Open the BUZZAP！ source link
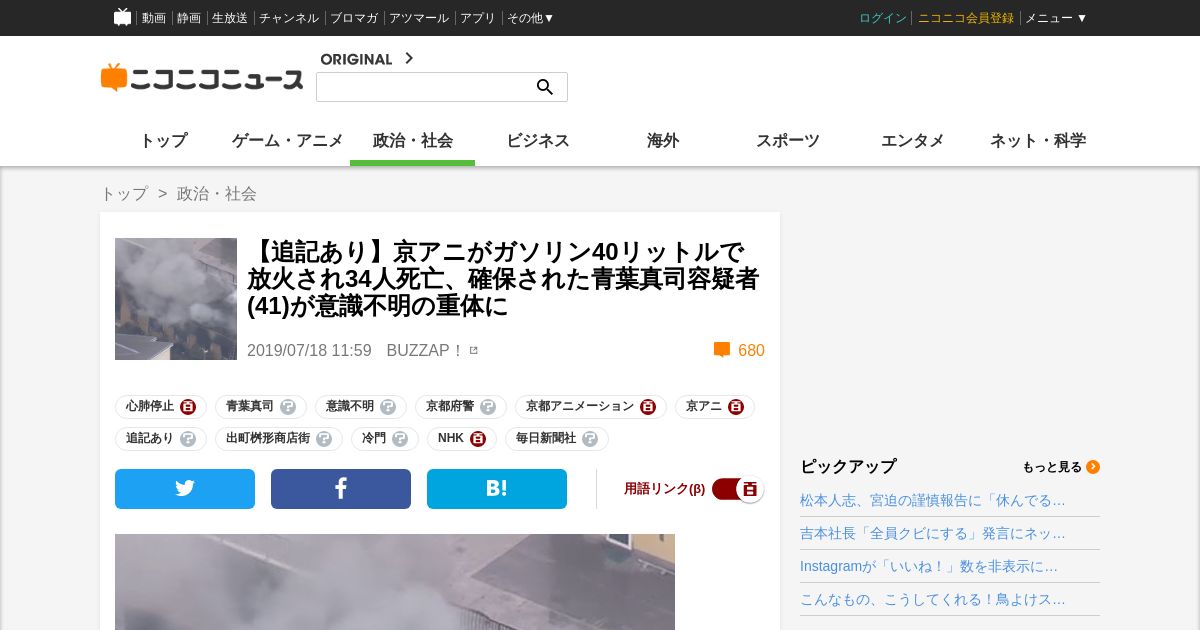The width and height of the screenshot is (1200, 630). pos(425,350)
